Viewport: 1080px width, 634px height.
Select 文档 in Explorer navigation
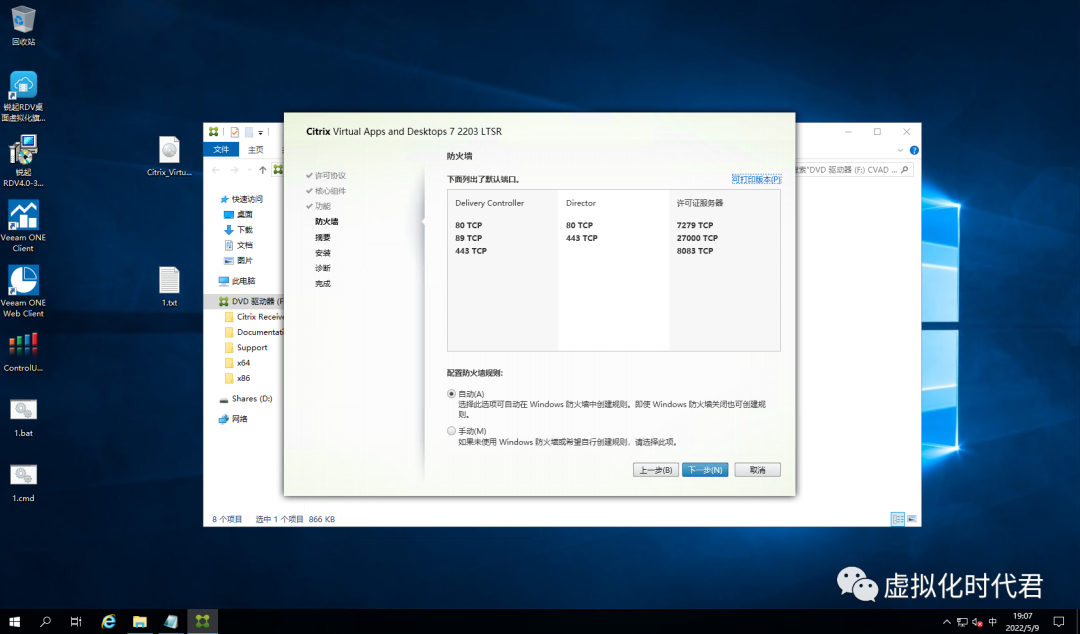pos(245,245)
